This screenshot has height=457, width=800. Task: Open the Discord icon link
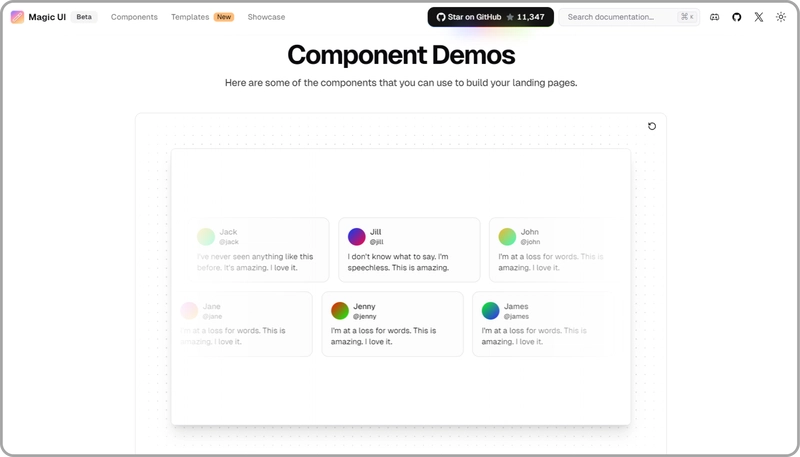[714, 17]
